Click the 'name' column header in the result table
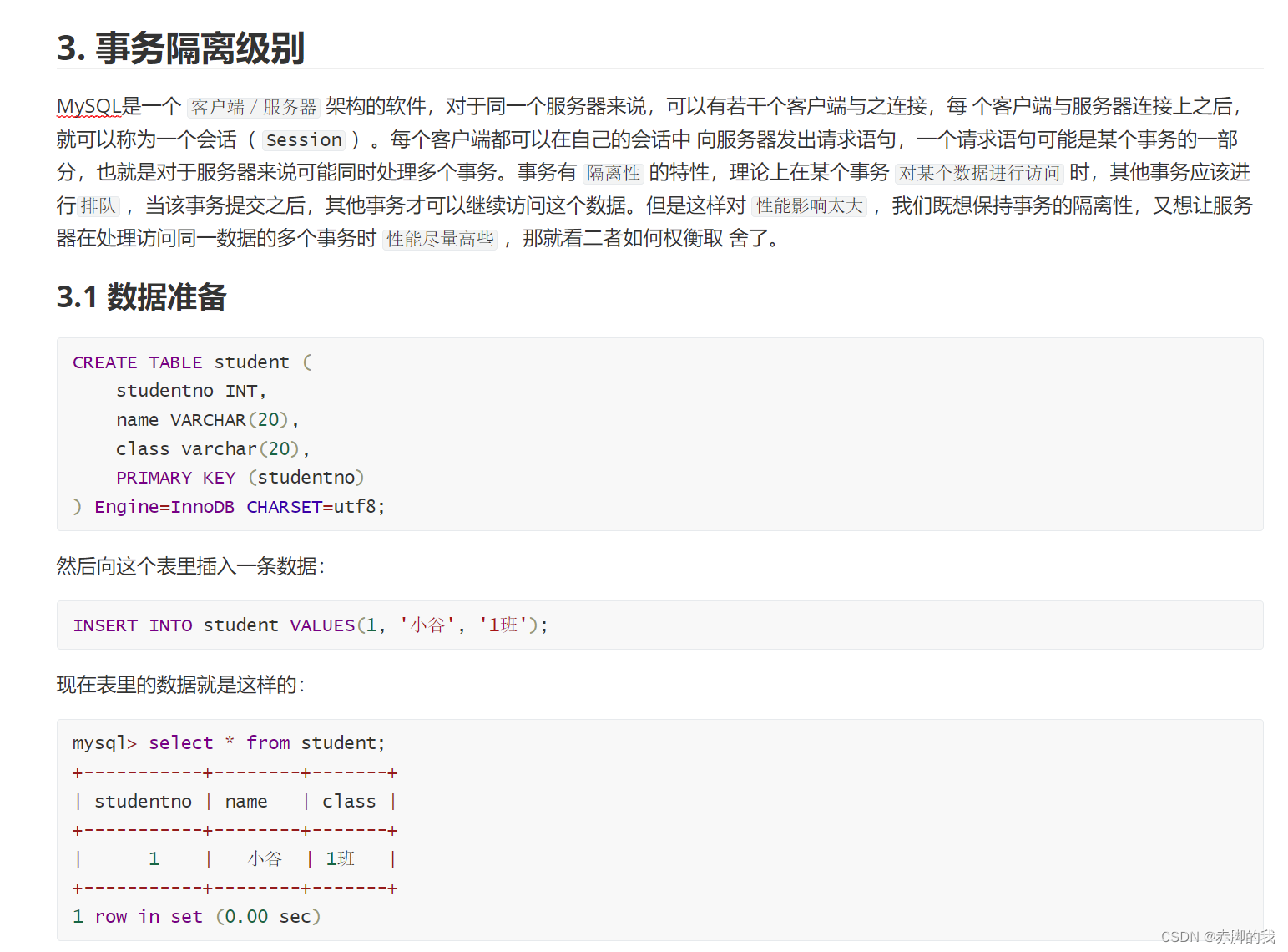 246,802
